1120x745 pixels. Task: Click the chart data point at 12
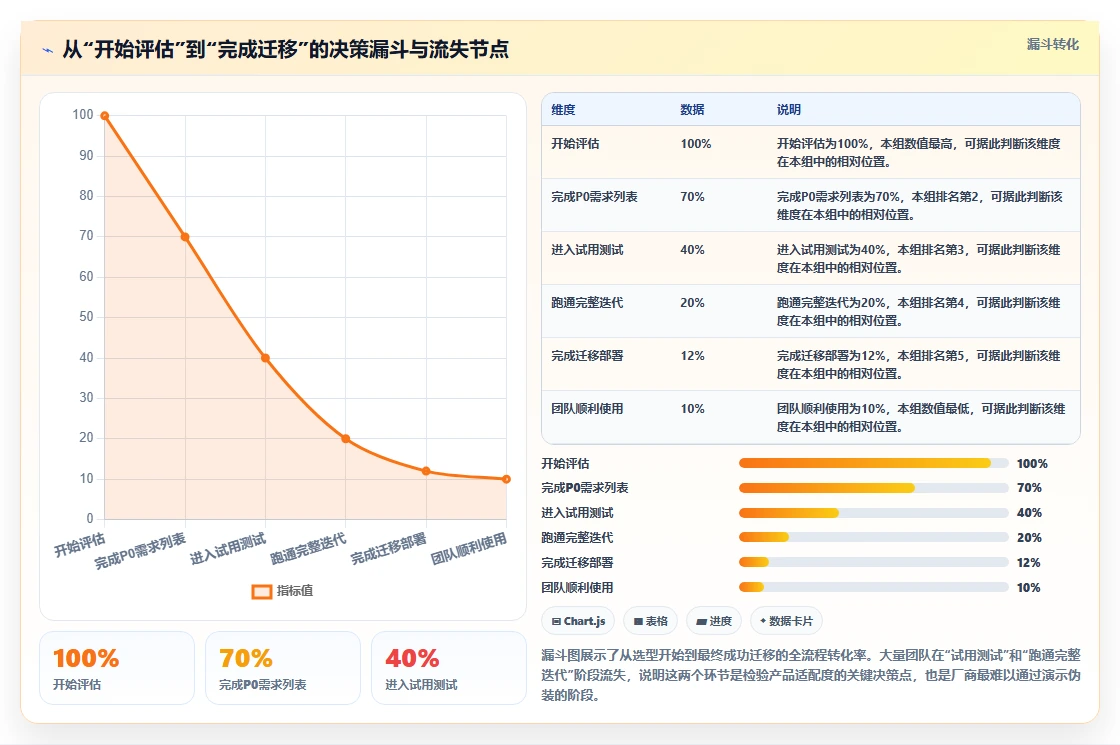coord(426,471)
